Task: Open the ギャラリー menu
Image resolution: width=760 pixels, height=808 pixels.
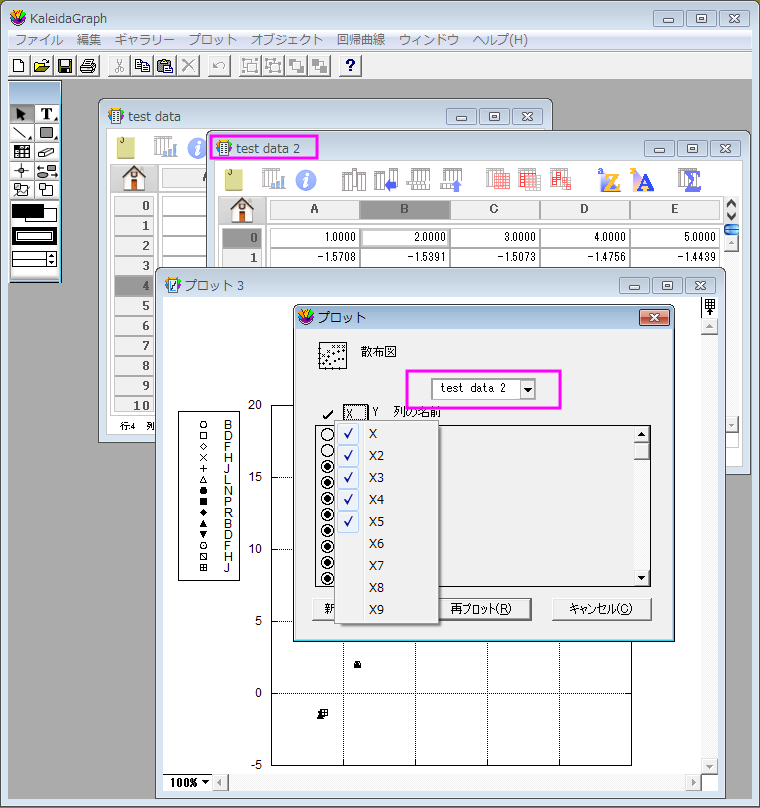Action: (145, 40)
